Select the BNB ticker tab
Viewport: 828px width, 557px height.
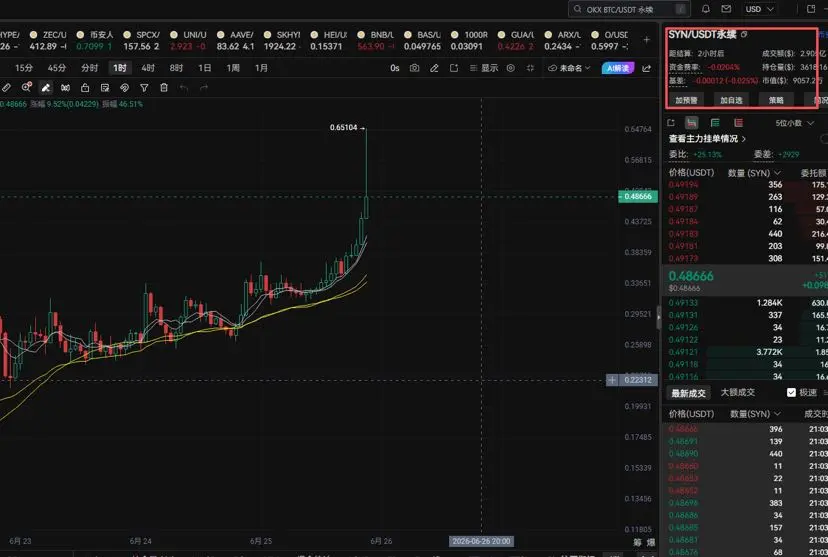pos(376,41)
